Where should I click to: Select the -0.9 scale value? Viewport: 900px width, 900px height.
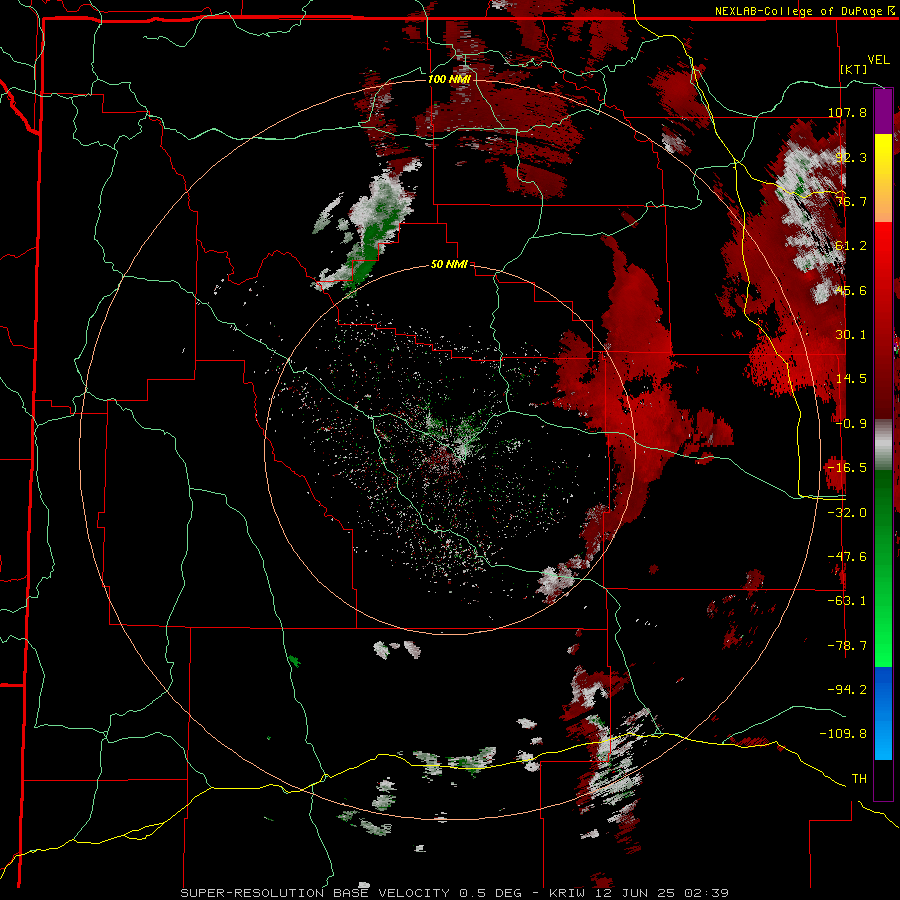click(x=851, y=423)
